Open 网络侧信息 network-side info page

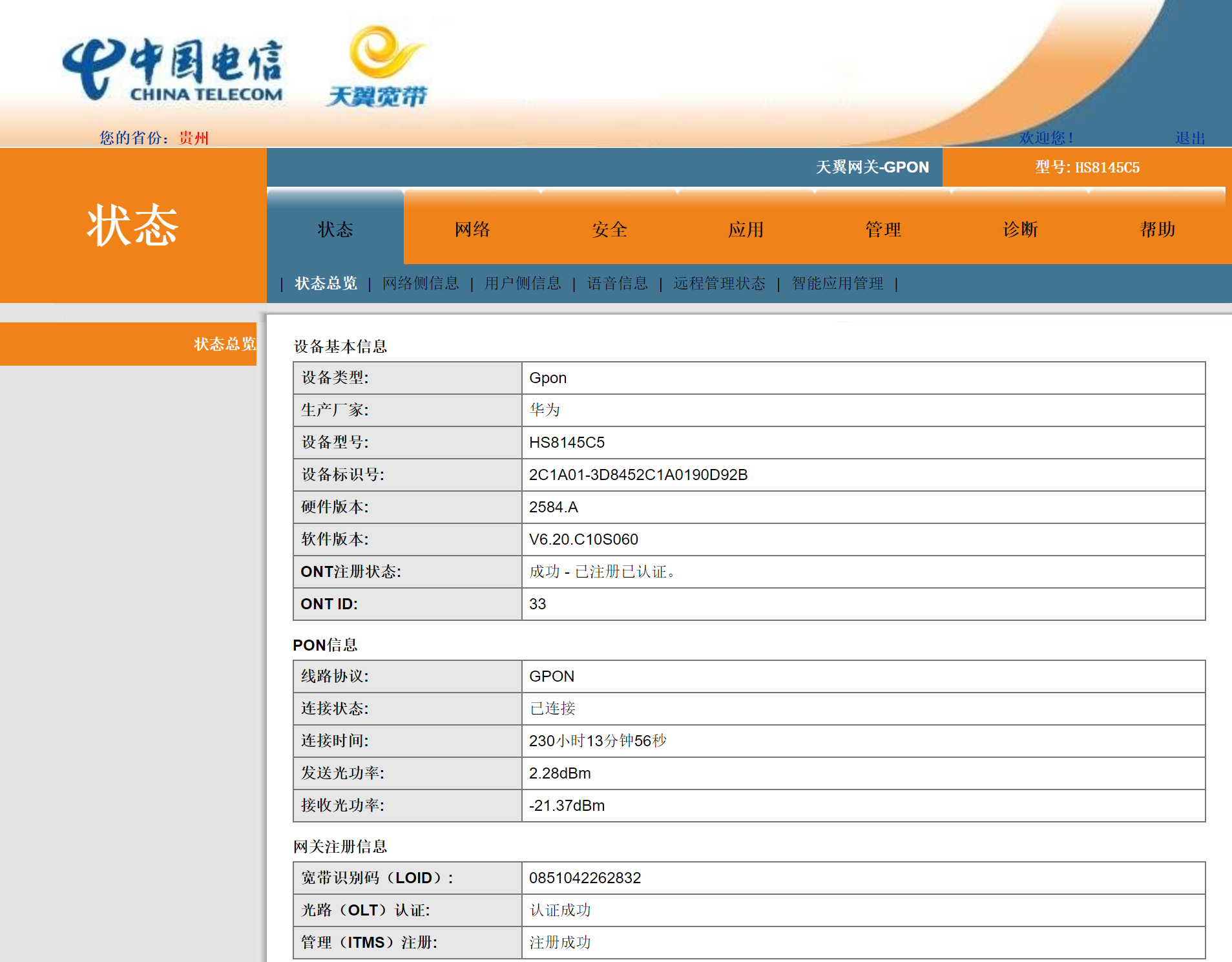[x=420, y=284]
